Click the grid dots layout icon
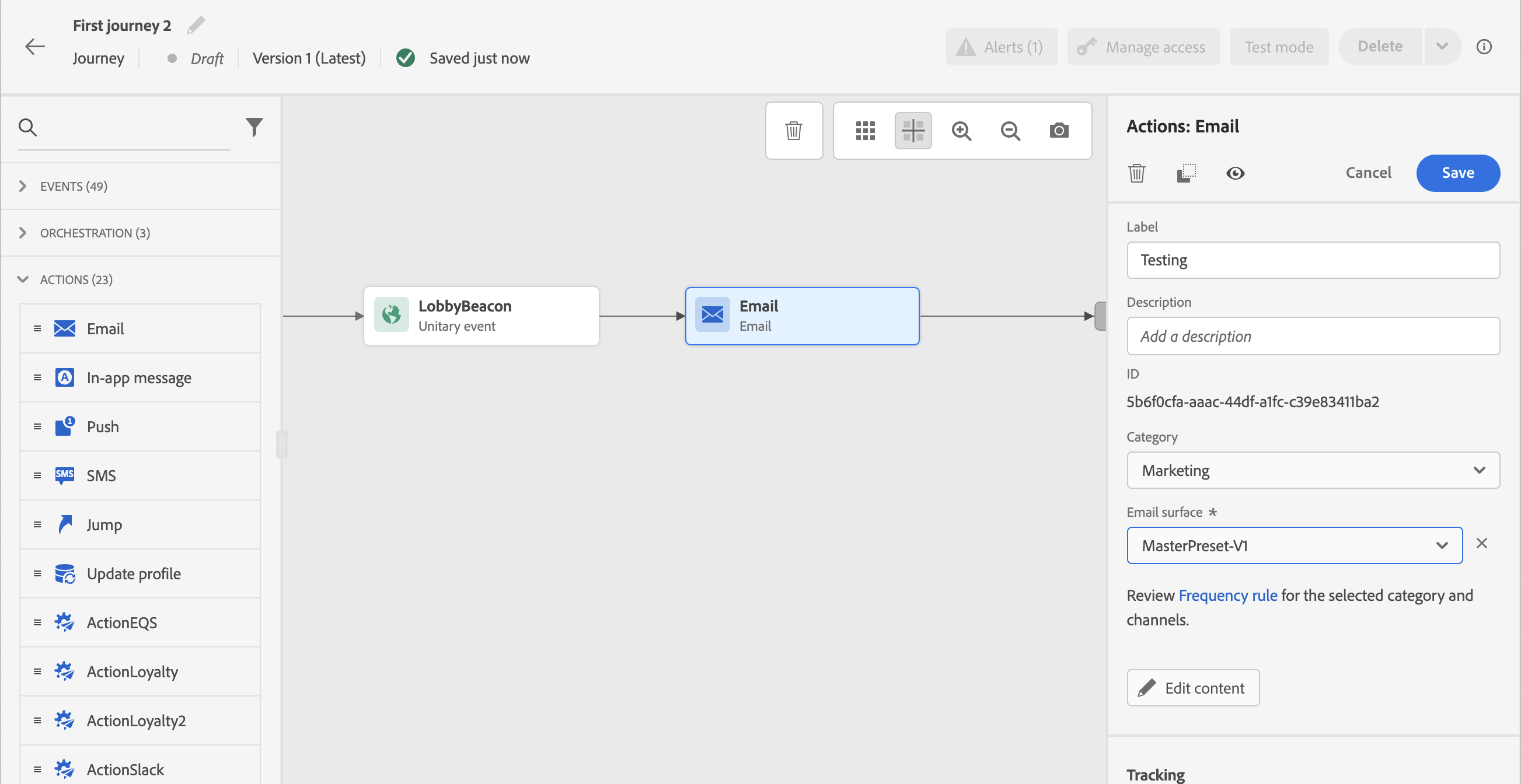Viewport: 1521px width, 784px height. (x=865, y=130)
